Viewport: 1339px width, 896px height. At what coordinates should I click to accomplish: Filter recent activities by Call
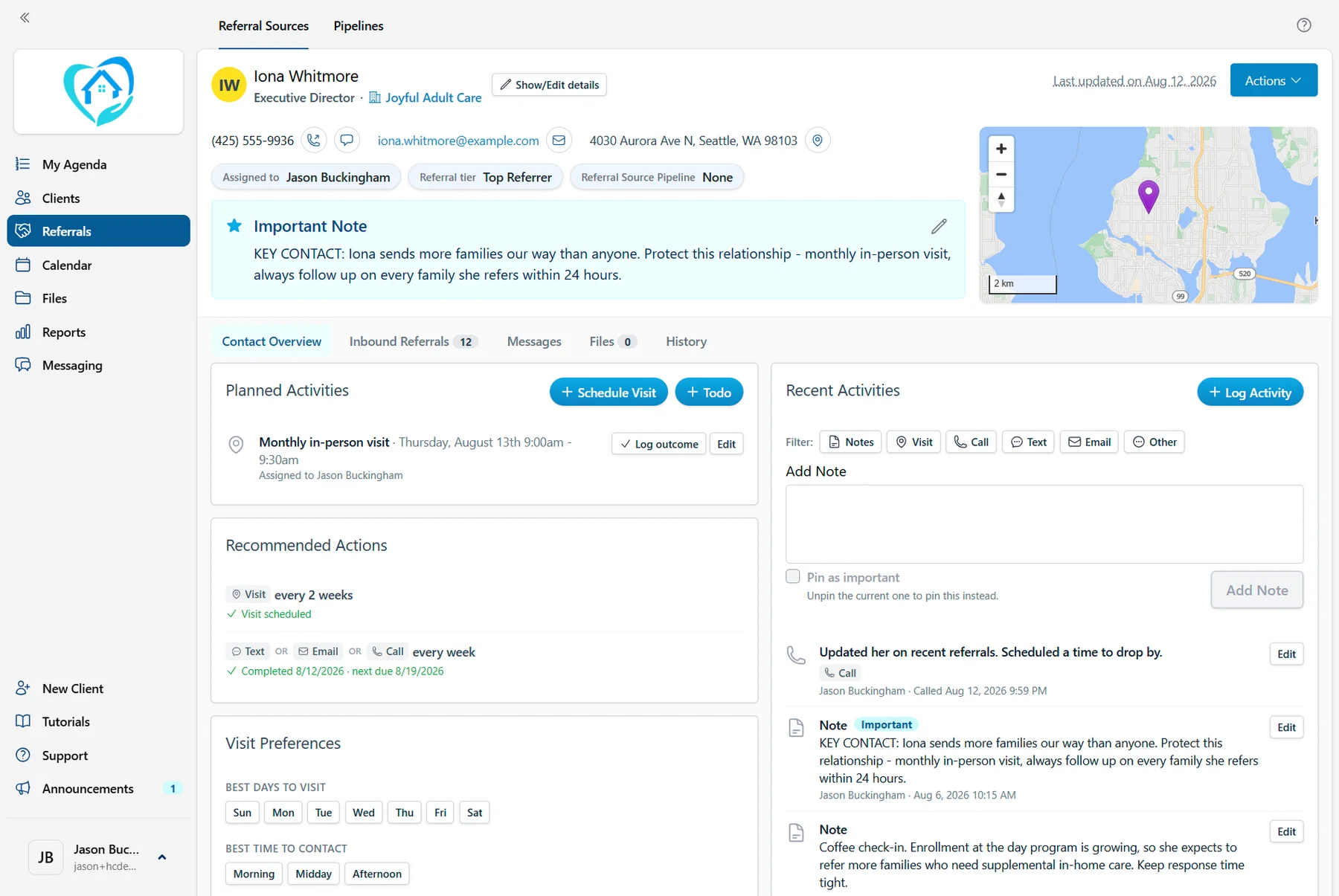click(971, 442)
